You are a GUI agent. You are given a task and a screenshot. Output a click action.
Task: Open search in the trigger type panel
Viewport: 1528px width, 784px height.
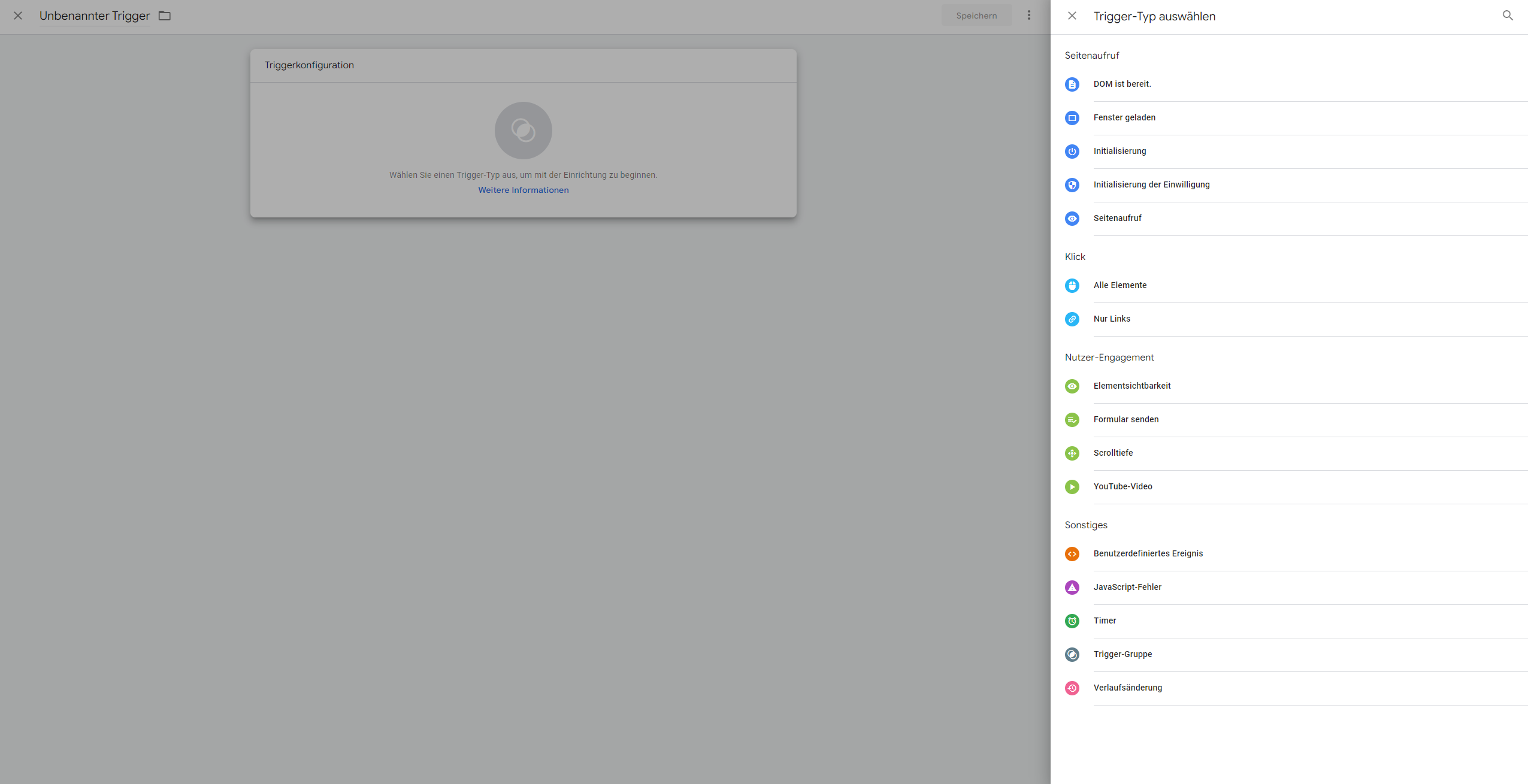pyautogui.click(x=1508, y=16)
